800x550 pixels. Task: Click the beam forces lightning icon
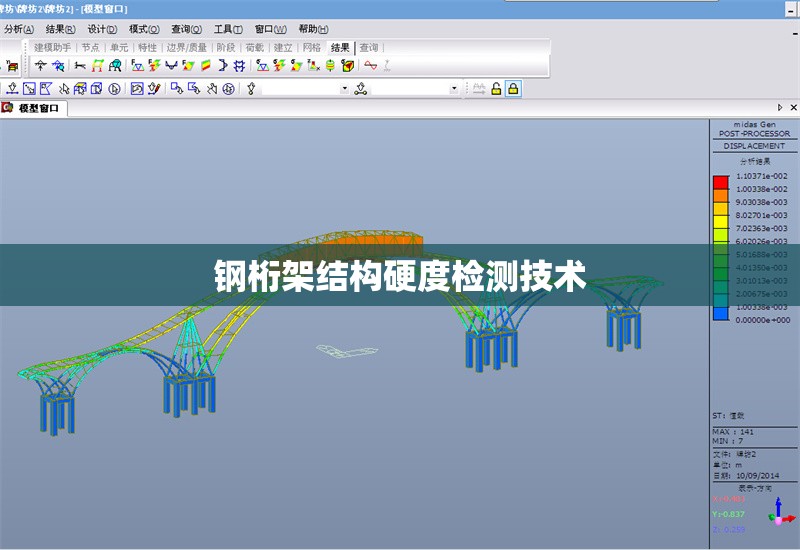(154, 65)
